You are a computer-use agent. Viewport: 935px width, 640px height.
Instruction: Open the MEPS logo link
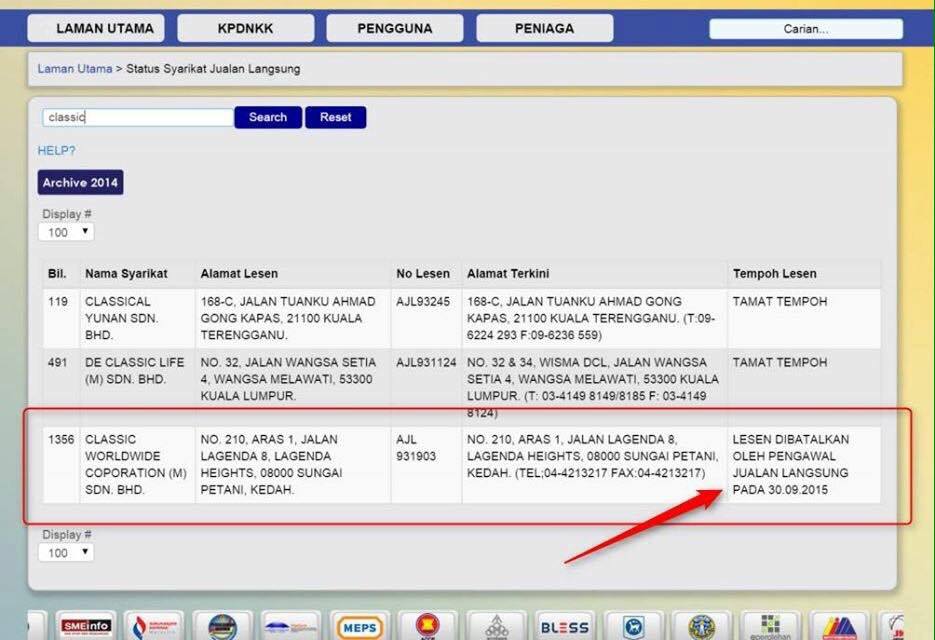tap(360, 626)
